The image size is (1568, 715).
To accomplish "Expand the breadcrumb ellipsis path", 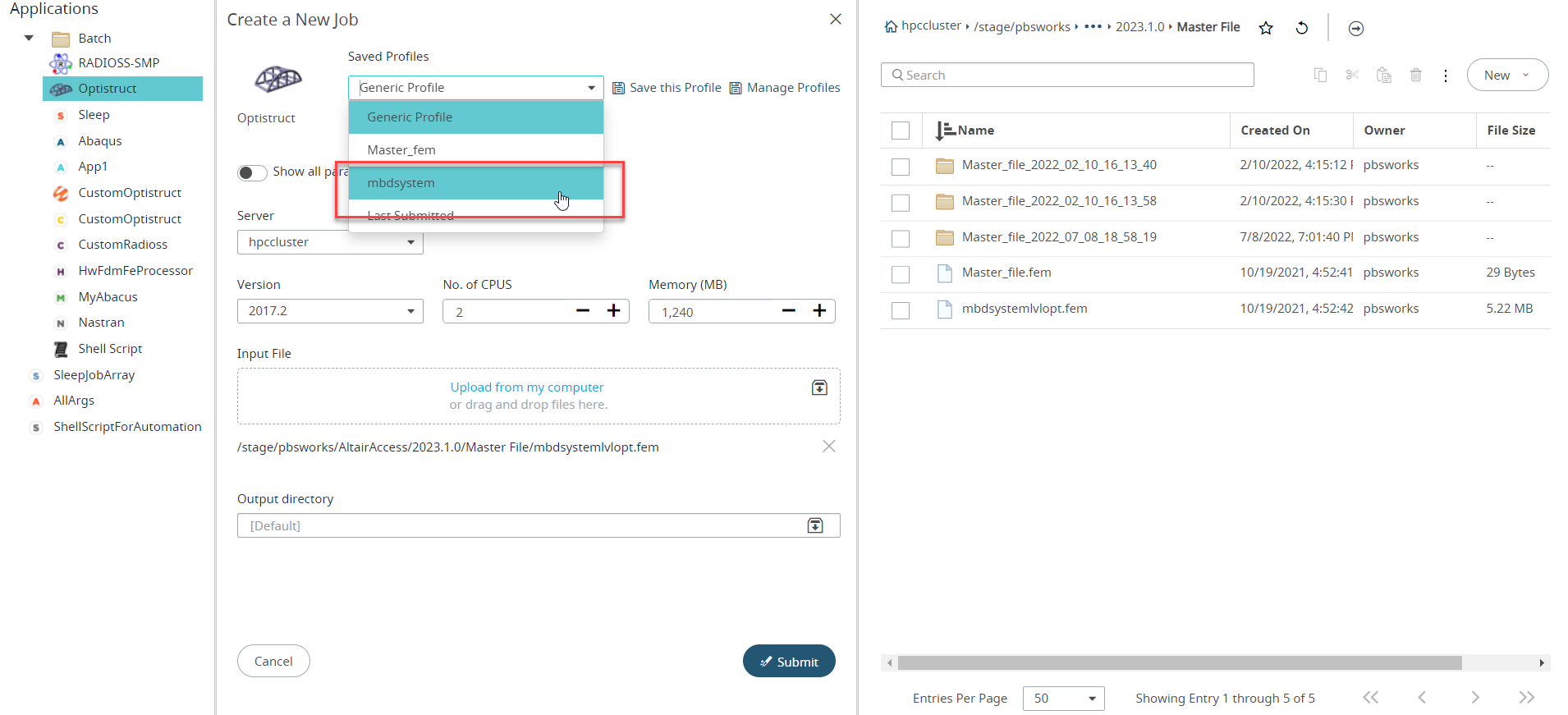I will (x=1093, y=26).
